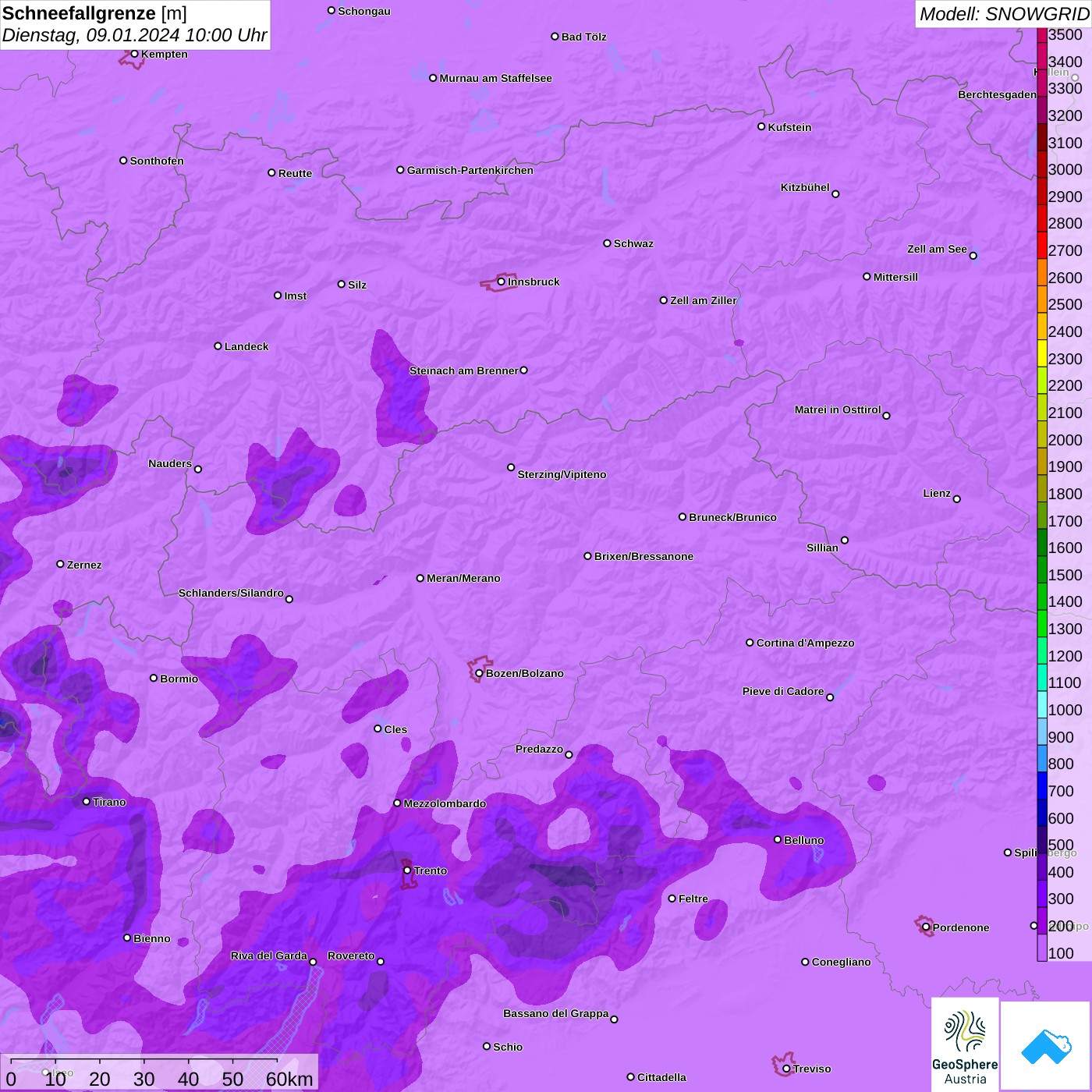Click the 'Rovereto' label
The width and height of the screenshot is (1092, 1092).
pos(351,955)
